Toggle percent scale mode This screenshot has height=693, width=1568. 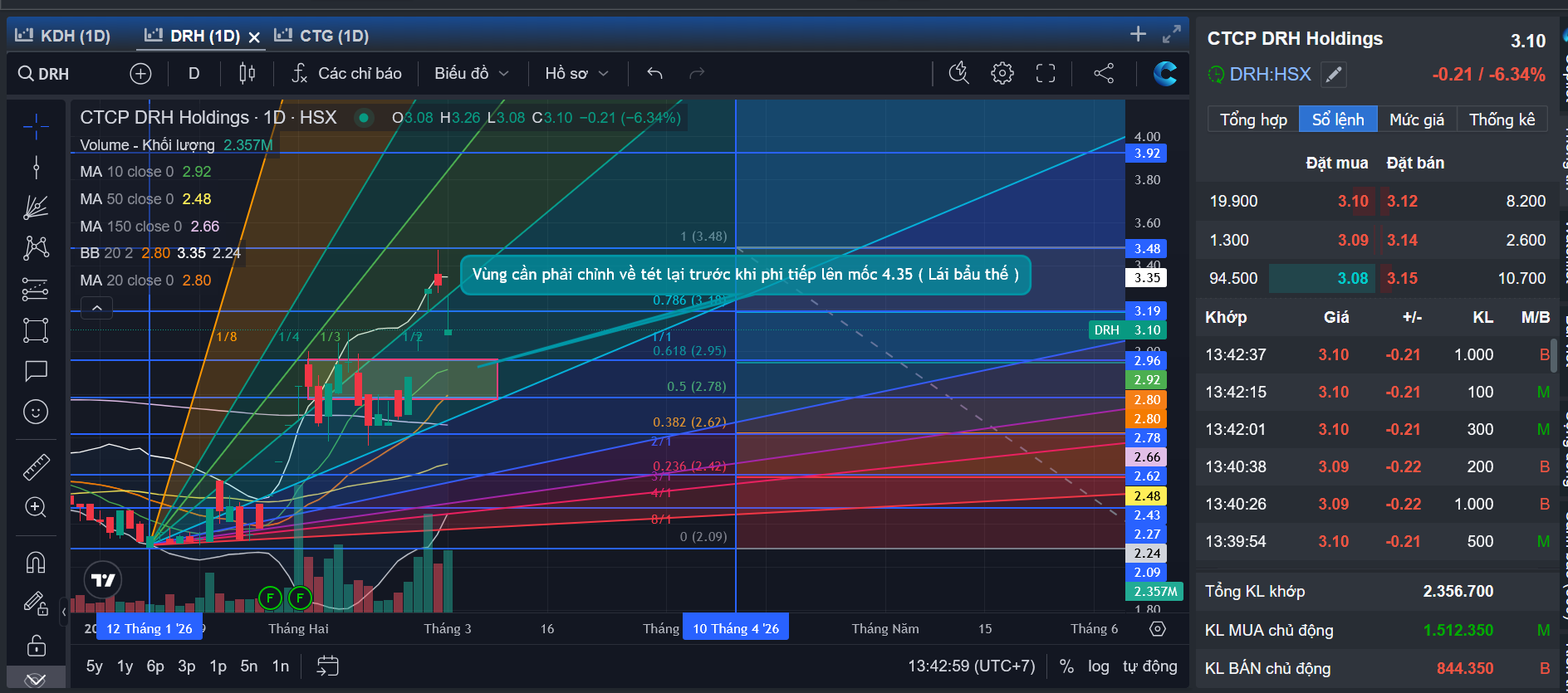point(1067,666)
